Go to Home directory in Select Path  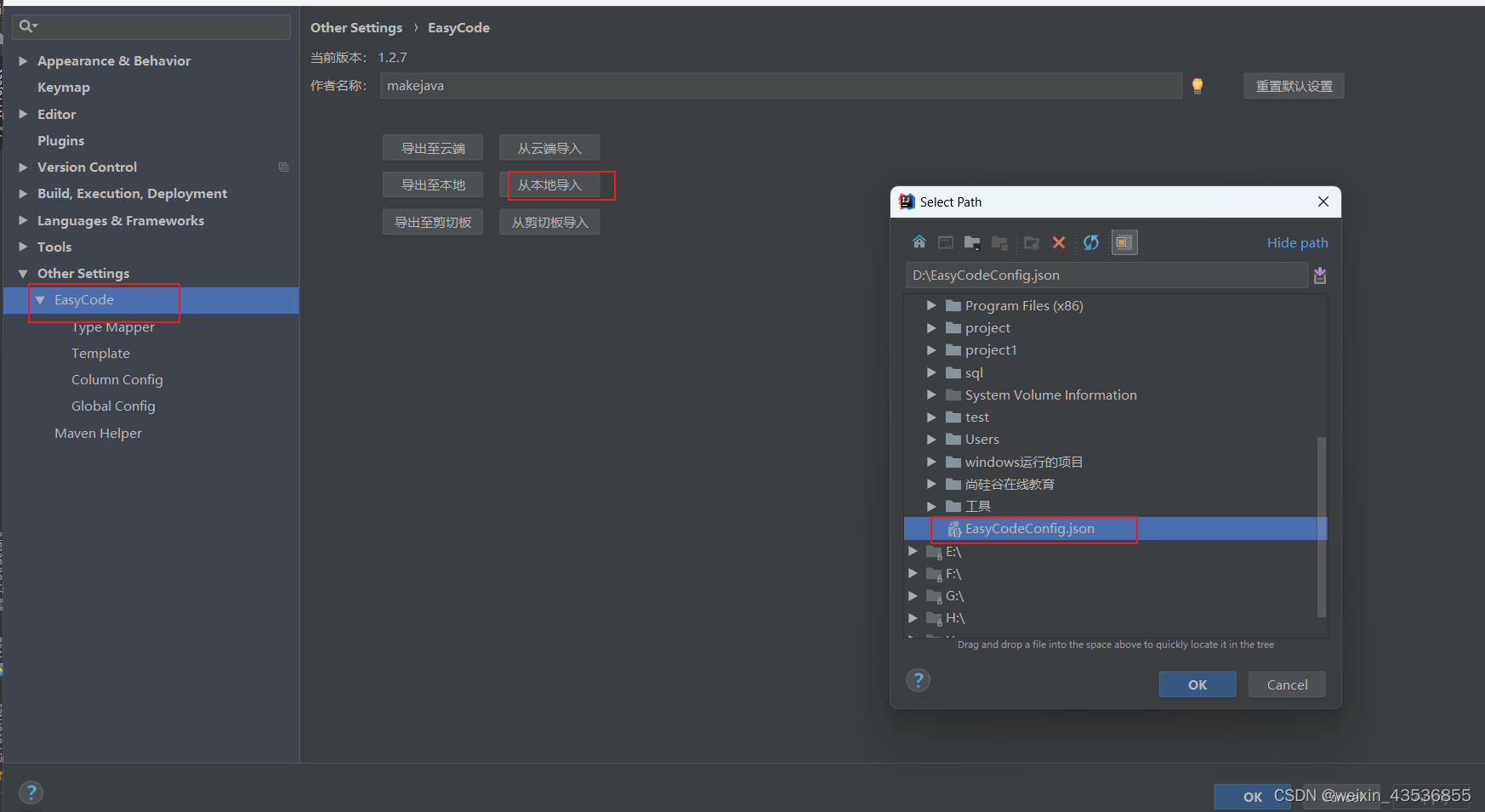pyautogui.click(x=919, y=242)
